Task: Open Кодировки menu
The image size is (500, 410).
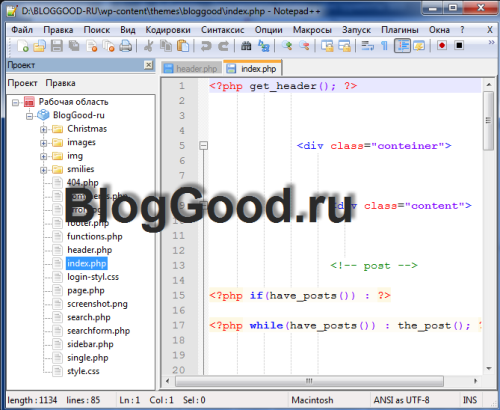Action: click(x=168, y=30)
